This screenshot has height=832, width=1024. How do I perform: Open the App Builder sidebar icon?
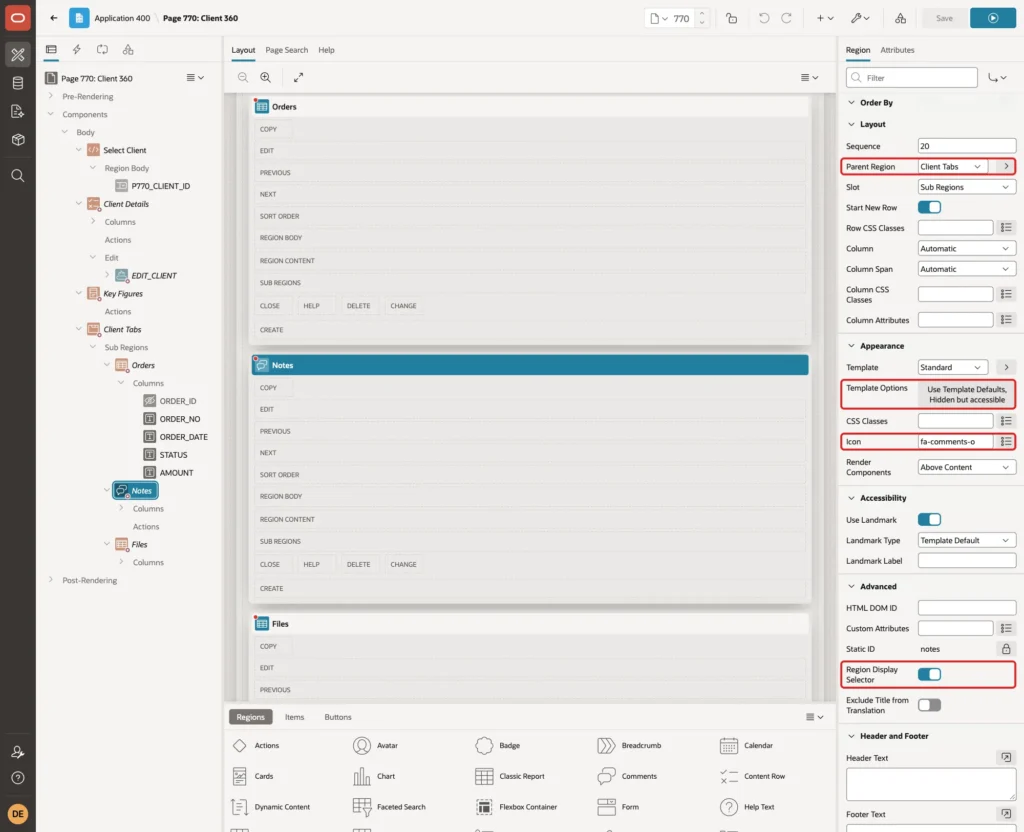coord(18,55)
